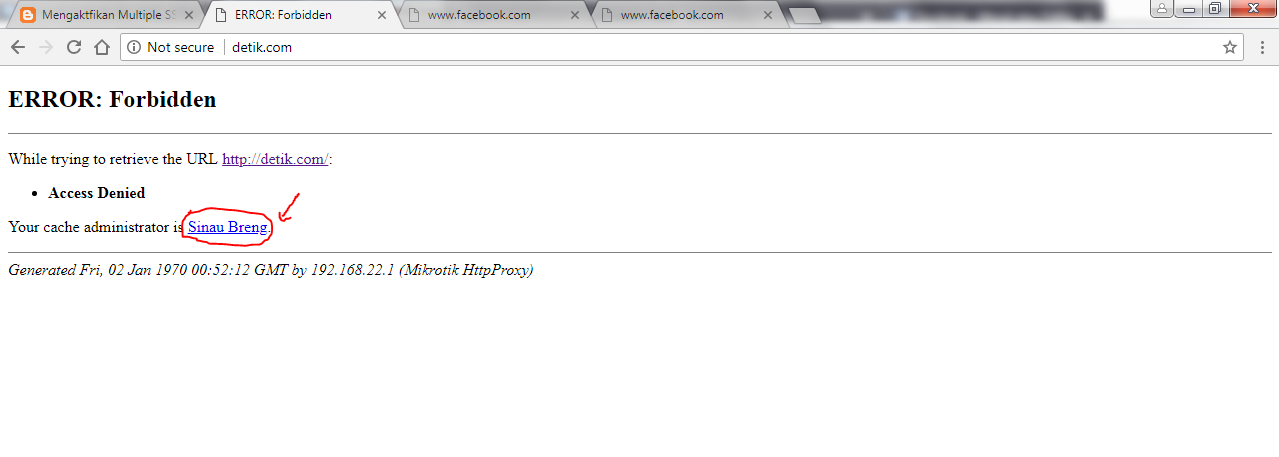The width and height of the screenshot is (1279, 457).
Task: Open the Chrome user profile icon
Action: (x=1162, y=8)
